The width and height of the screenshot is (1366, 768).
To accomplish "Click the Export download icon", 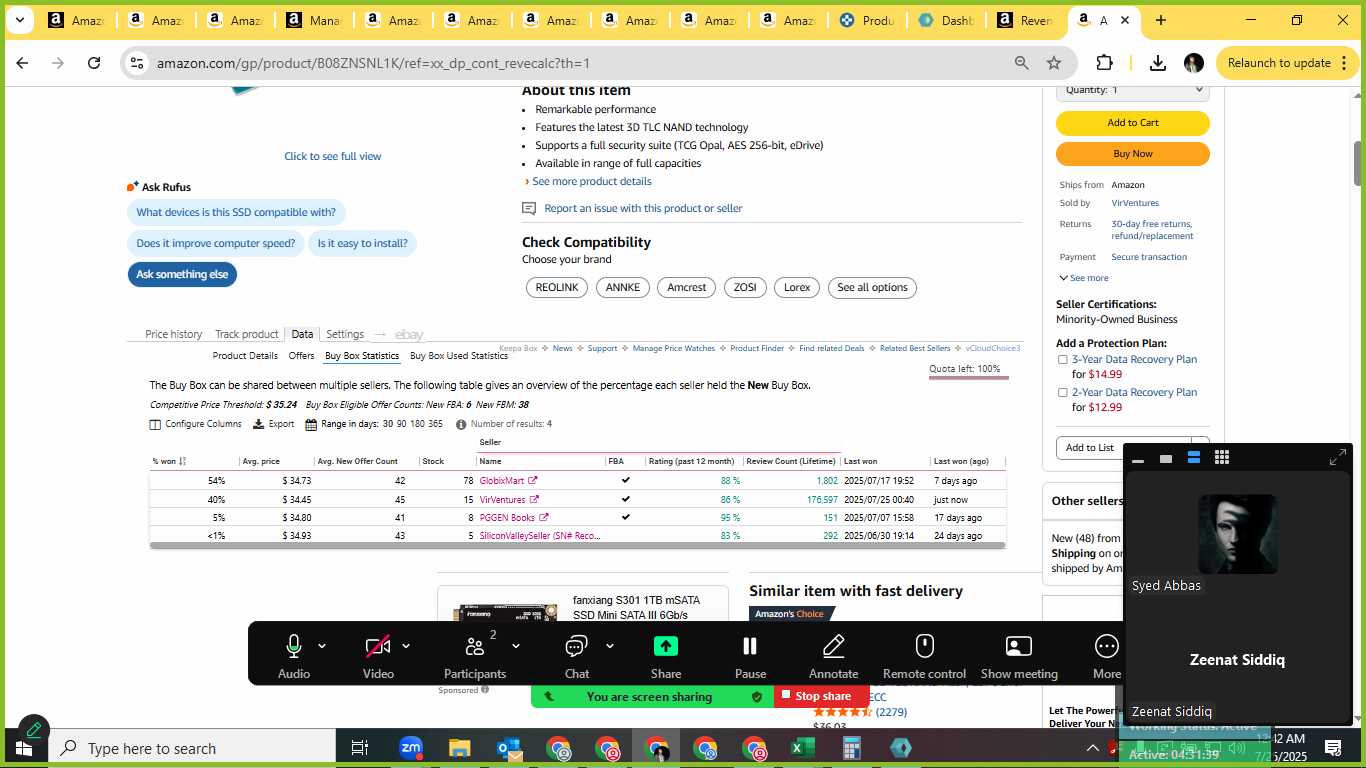I will [259, 424].
